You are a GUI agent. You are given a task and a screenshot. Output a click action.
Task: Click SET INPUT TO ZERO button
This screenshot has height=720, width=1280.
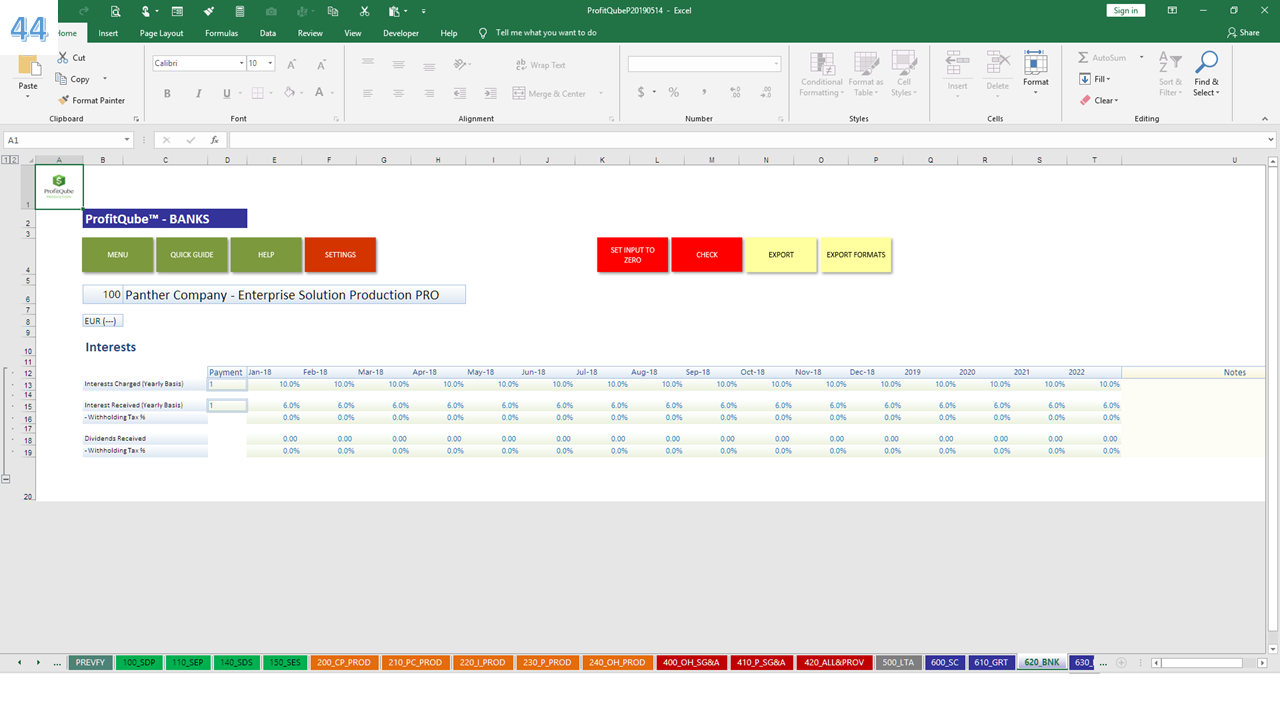pyautogui.click(x=633, y=255)
